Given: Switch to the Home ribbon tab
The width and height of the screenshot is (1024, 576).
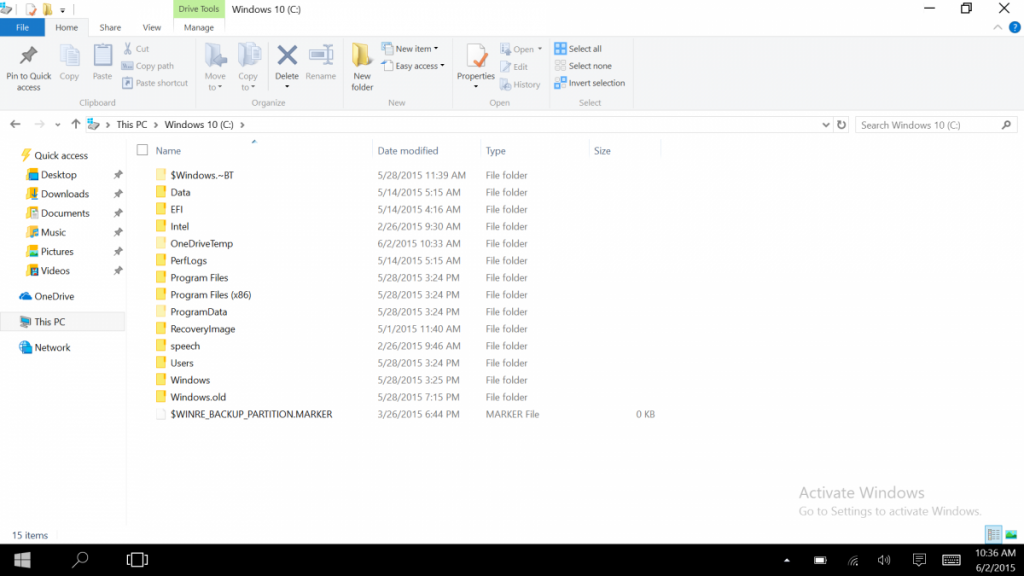Looking at the screenshot, I should point(67,27).
